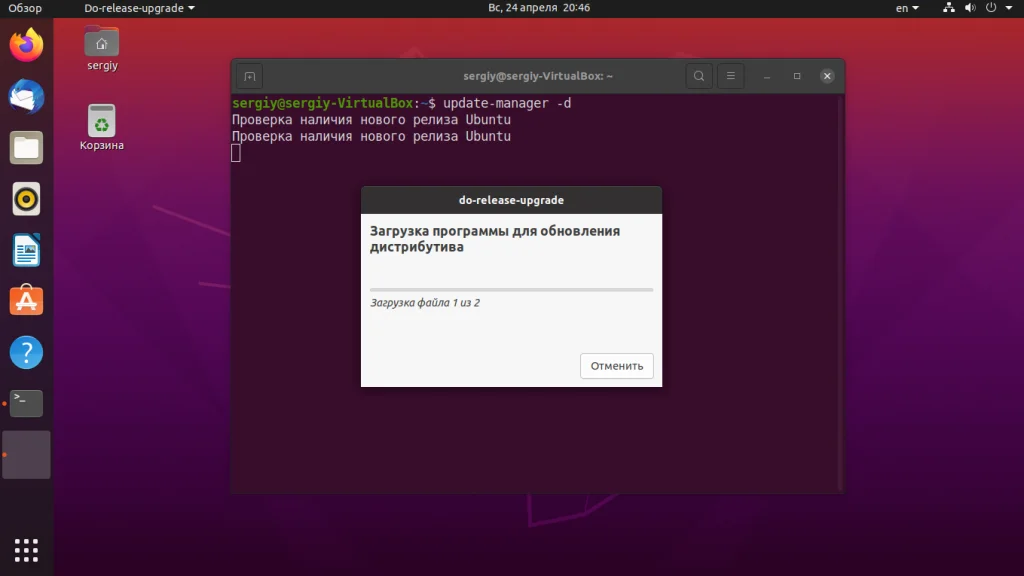Open search in the terminal header bar
This screenshot has height=576, width=1024.
click(x=699, y=75)
